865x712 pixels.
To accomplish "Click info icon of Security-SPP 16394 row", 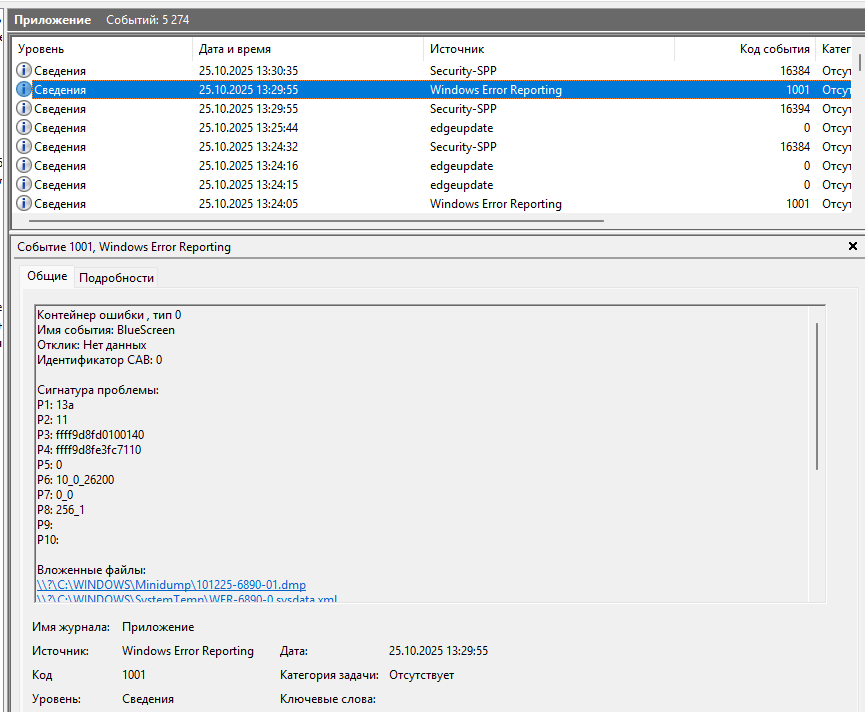I will click(24, 108).
